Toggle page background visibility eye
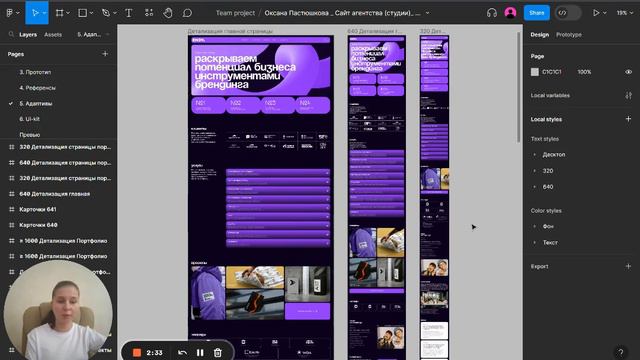640x360 pixels. (x=628, y=72)
